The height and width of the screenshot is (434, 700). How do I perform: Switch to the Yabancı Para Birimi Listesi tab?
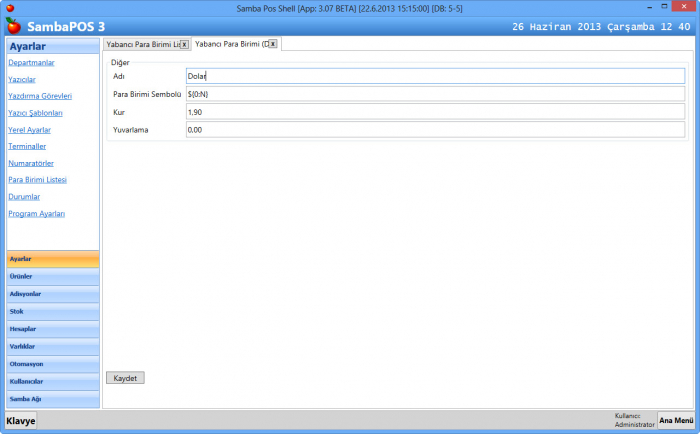pyautogui.click(x=141, y=45)
